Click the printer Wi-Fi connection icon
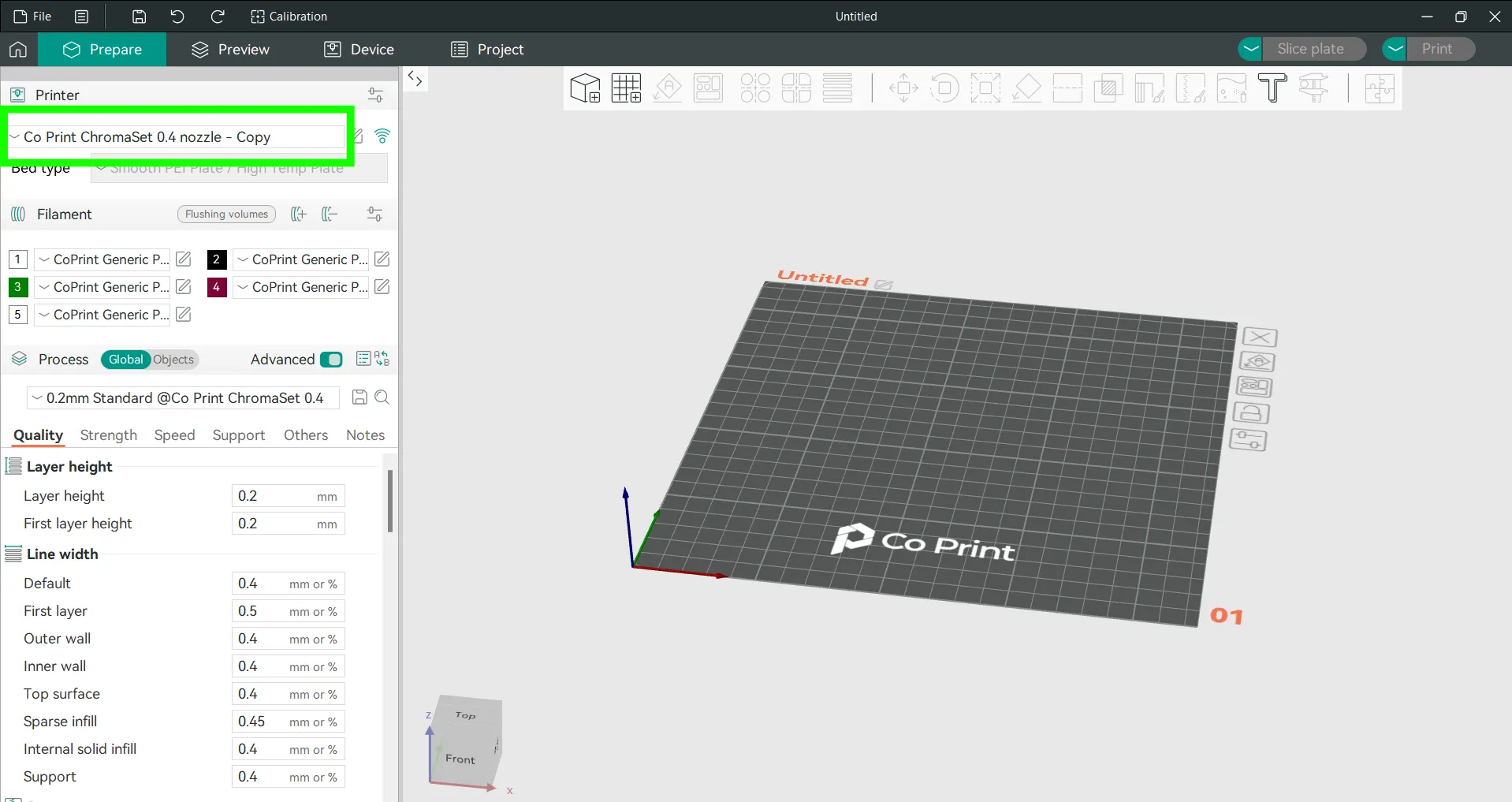 382,136
